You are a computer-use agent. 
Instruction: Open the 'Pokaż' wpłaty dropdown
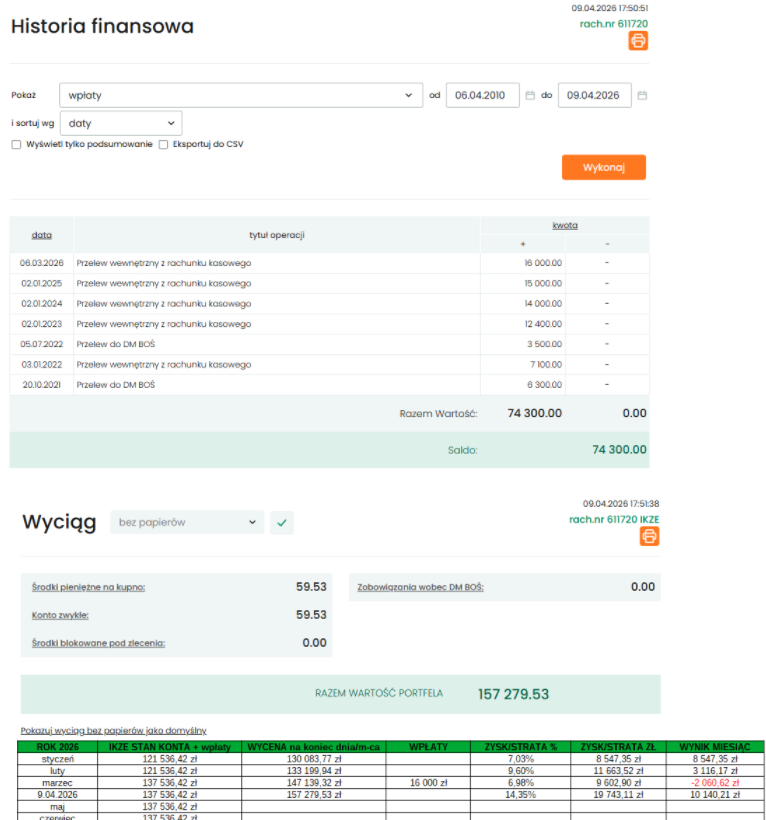pyautogui.click(x=241, y=95)
